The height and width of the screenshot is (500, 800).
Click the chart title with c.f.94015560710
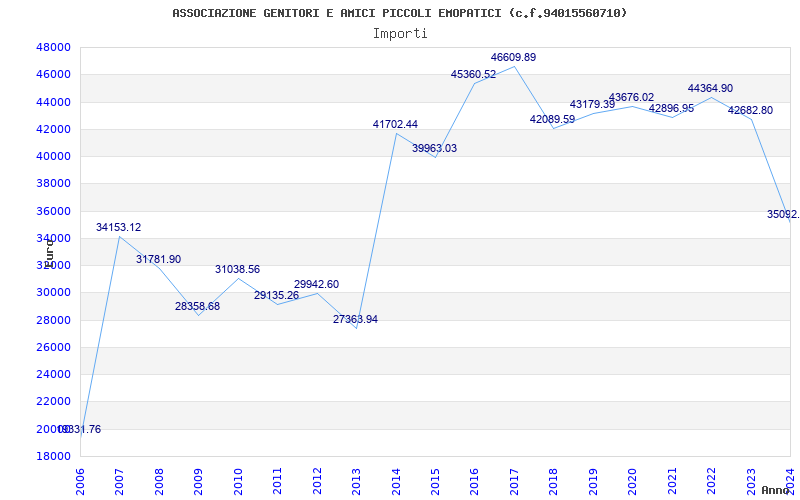[x=399, y=13]
